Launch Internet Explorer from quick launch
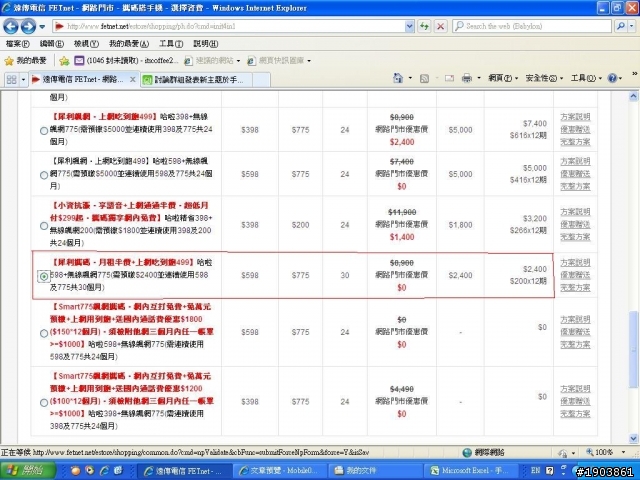640x480 pixels. [104, 471]
